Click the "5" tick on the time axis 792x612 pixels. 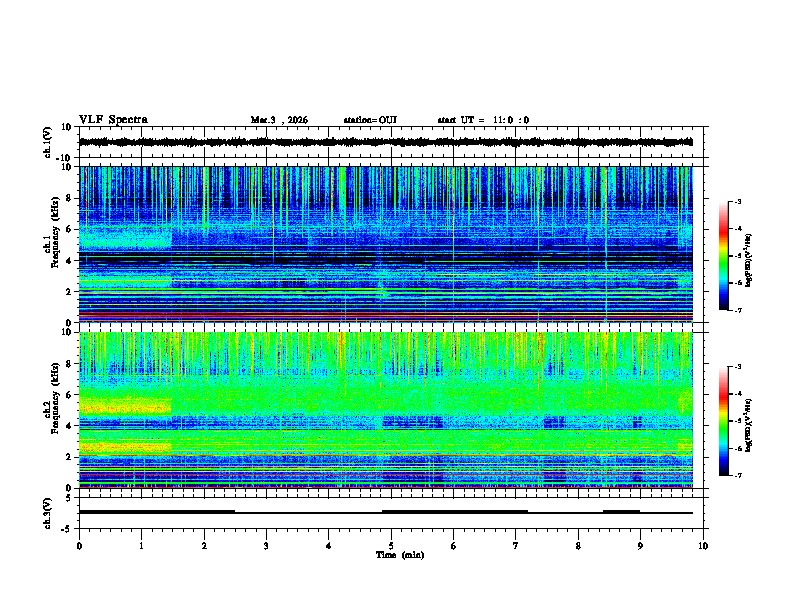click(x=391, y=546)
